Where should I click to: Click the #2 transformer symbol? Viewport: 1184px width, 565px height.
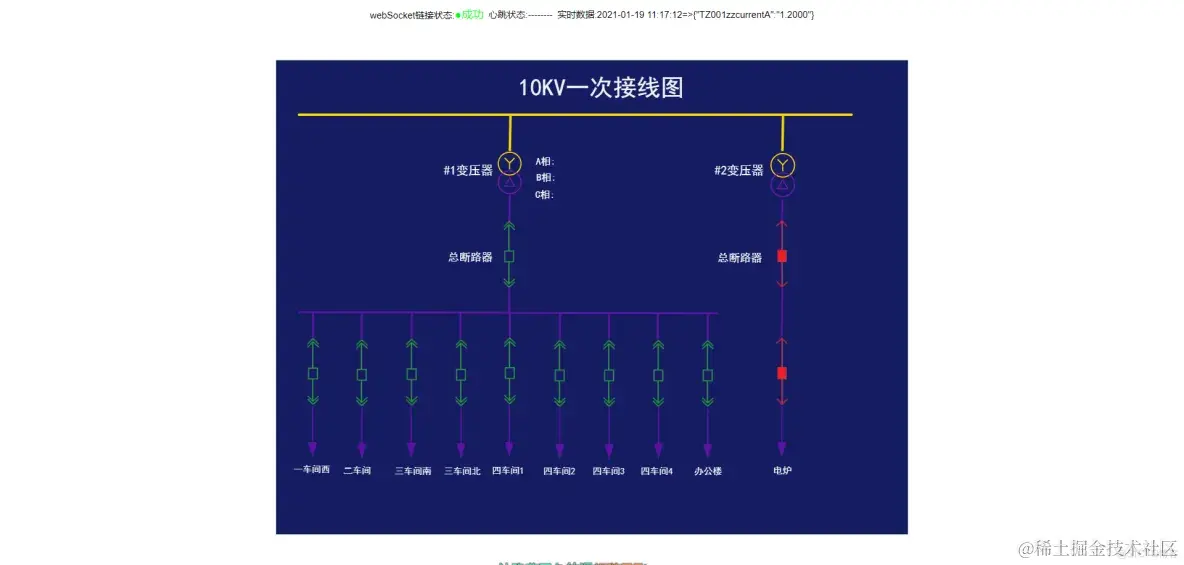pos(782,174)
